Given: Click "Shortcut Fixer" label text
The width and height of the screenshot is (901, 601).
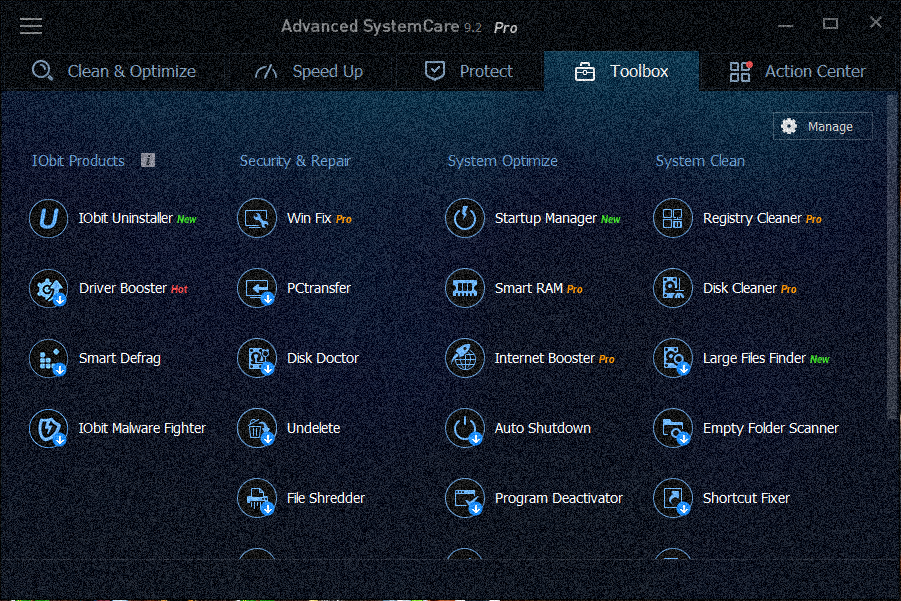Looking at the screenshot, I should pos(746,499).
